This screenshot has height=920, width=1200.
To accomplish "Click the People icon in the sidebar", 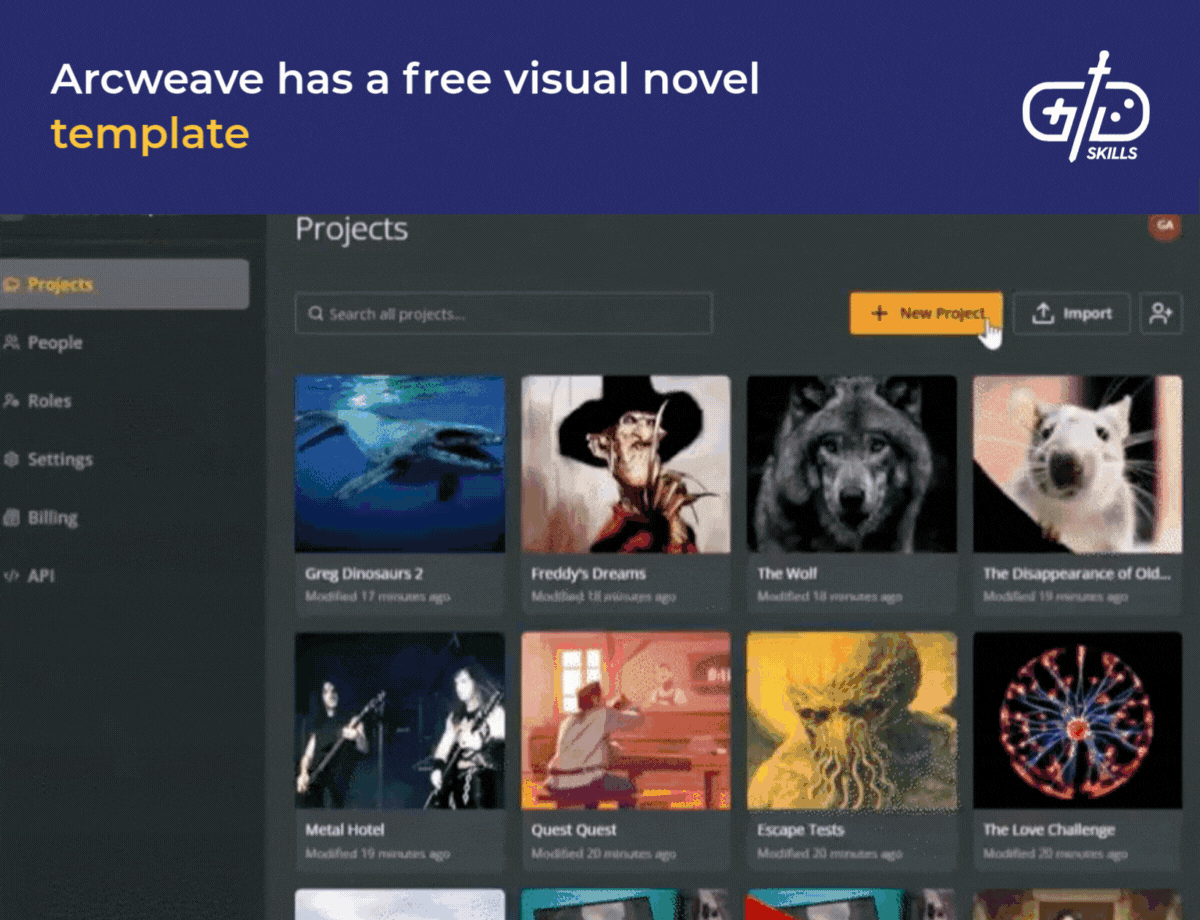I will point(14,342).
